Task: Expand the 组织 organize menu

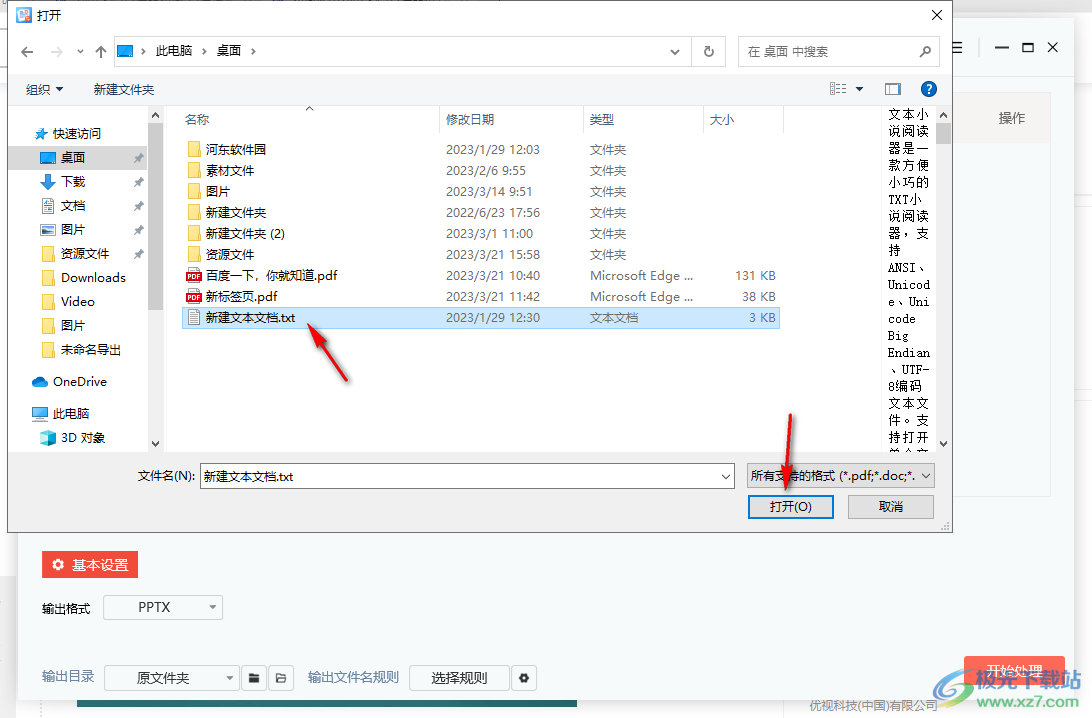Action: [x=44, y=89]
